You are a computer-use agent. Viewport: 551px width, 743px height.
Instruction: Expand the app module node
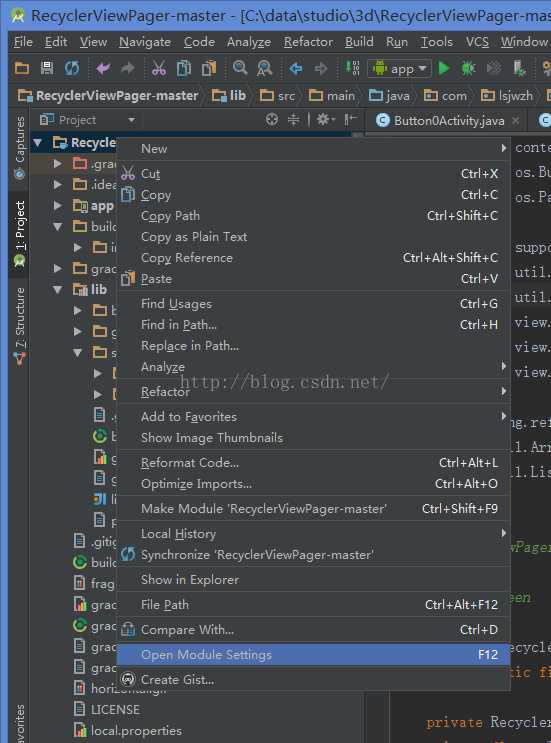58,205
